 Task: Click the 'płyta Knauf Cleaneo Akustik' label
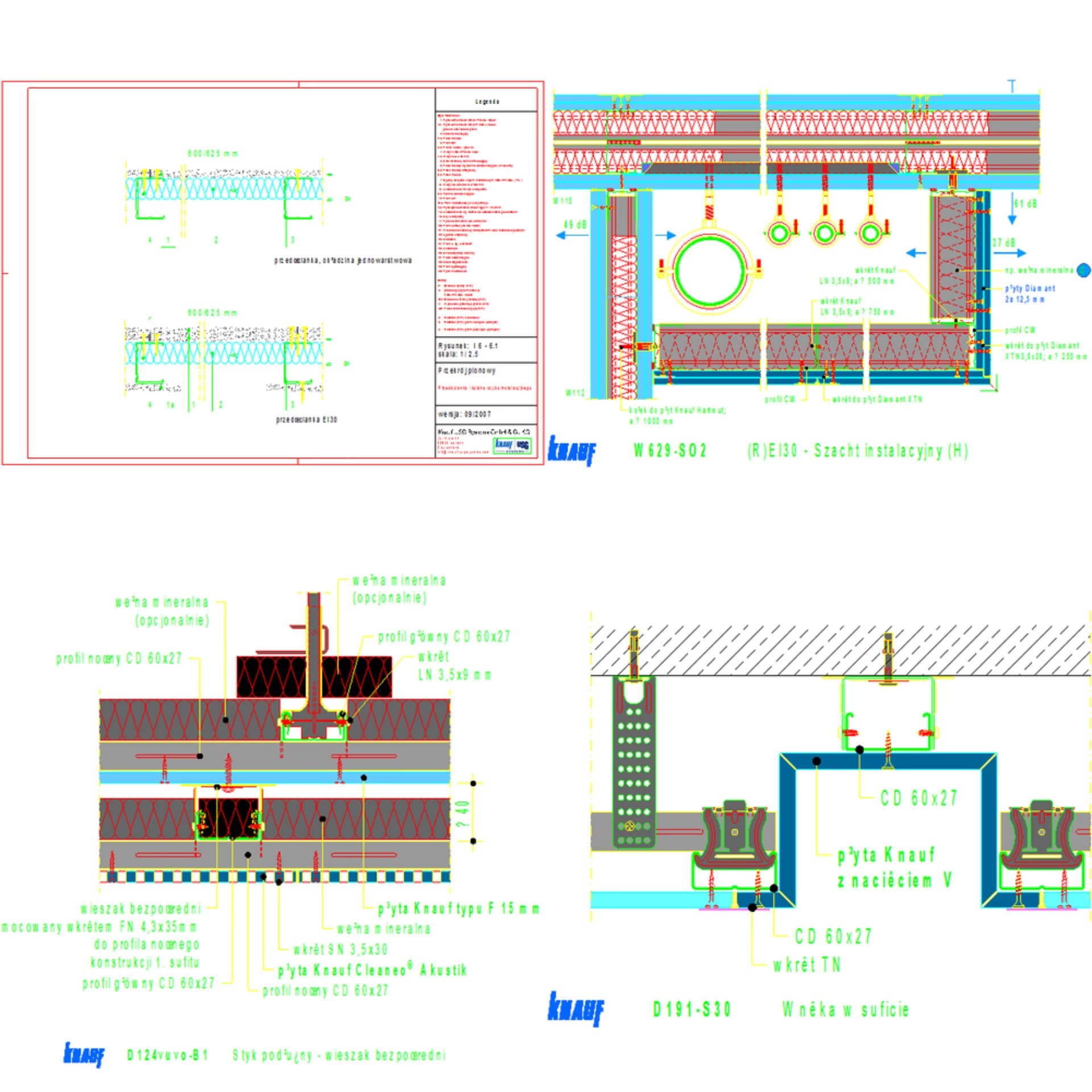coord(373,970)
